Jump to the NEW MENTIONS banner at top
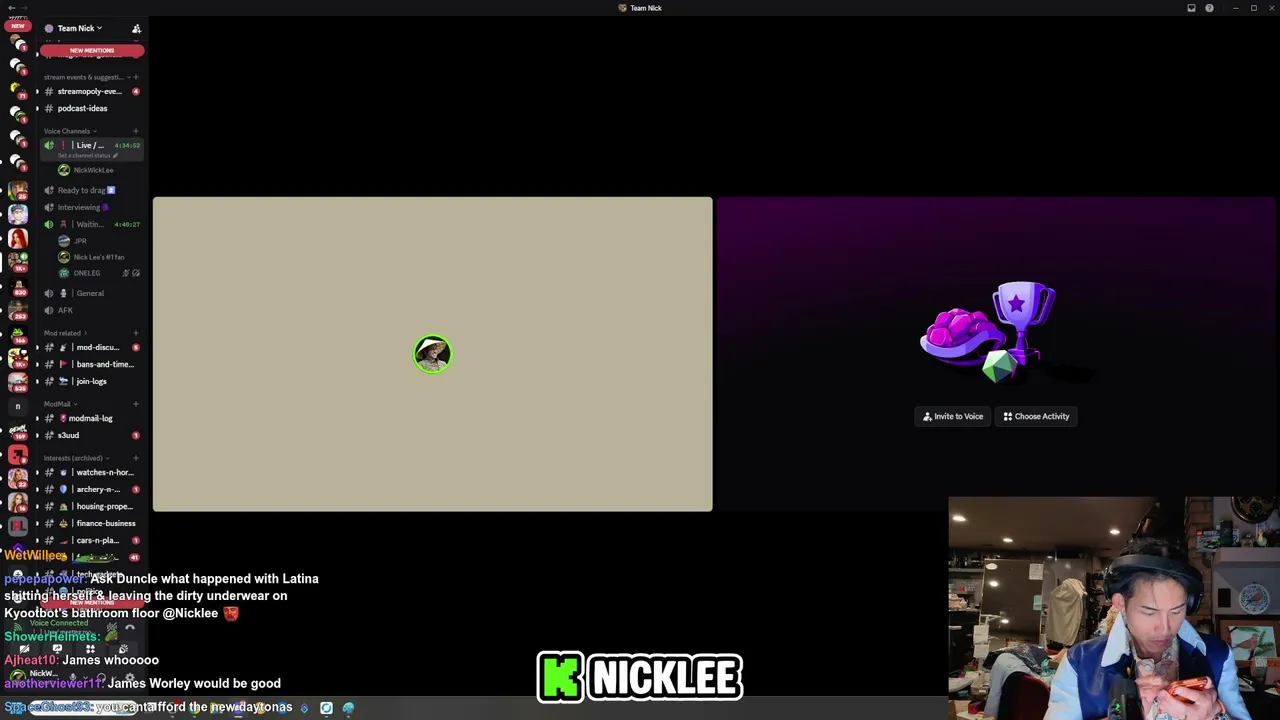1280x720 pixels. pos(92,50)
